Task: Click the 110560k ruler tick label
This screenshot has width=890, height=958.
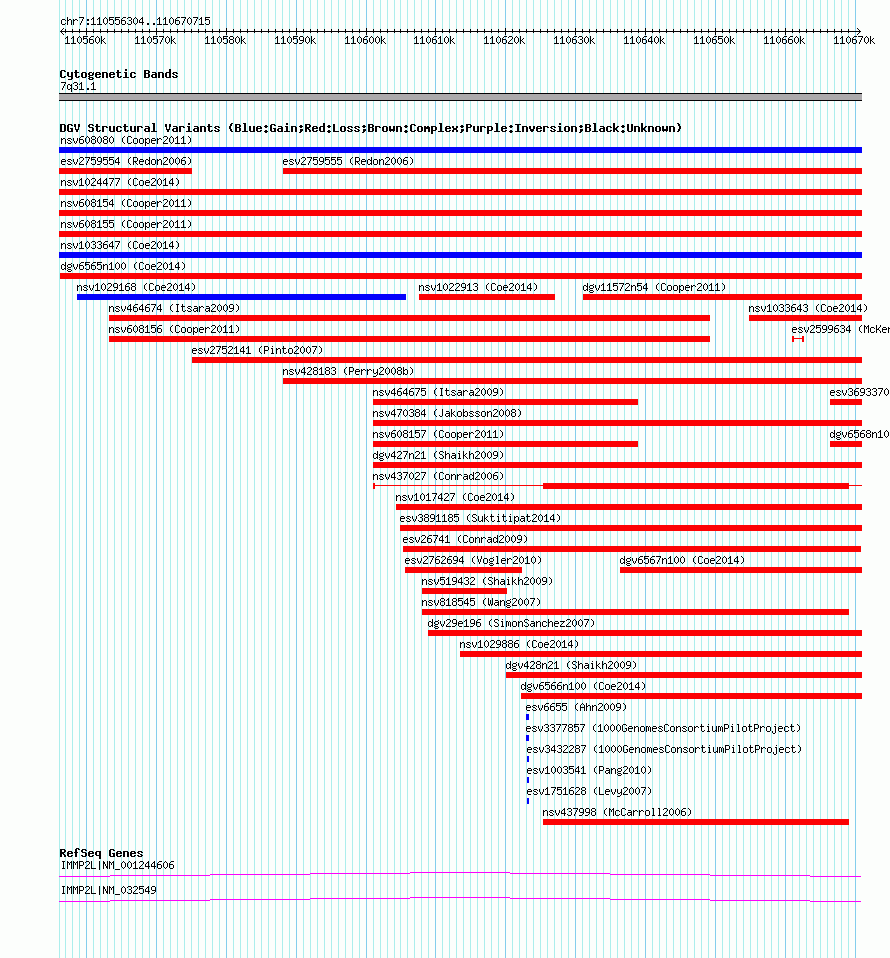Action: [x=85, y=40]
